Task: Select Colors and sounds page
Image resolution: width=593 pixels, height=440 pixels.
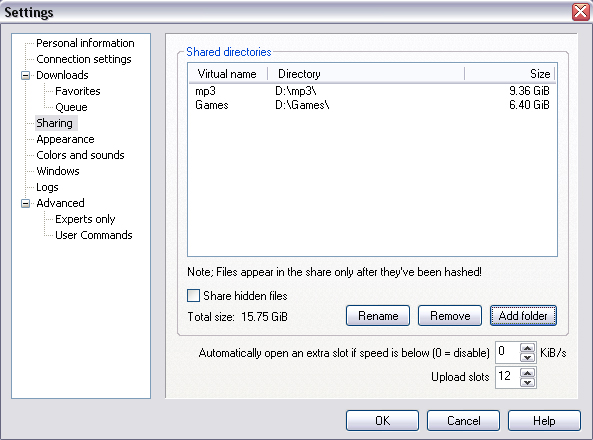Action: (80, 155)
